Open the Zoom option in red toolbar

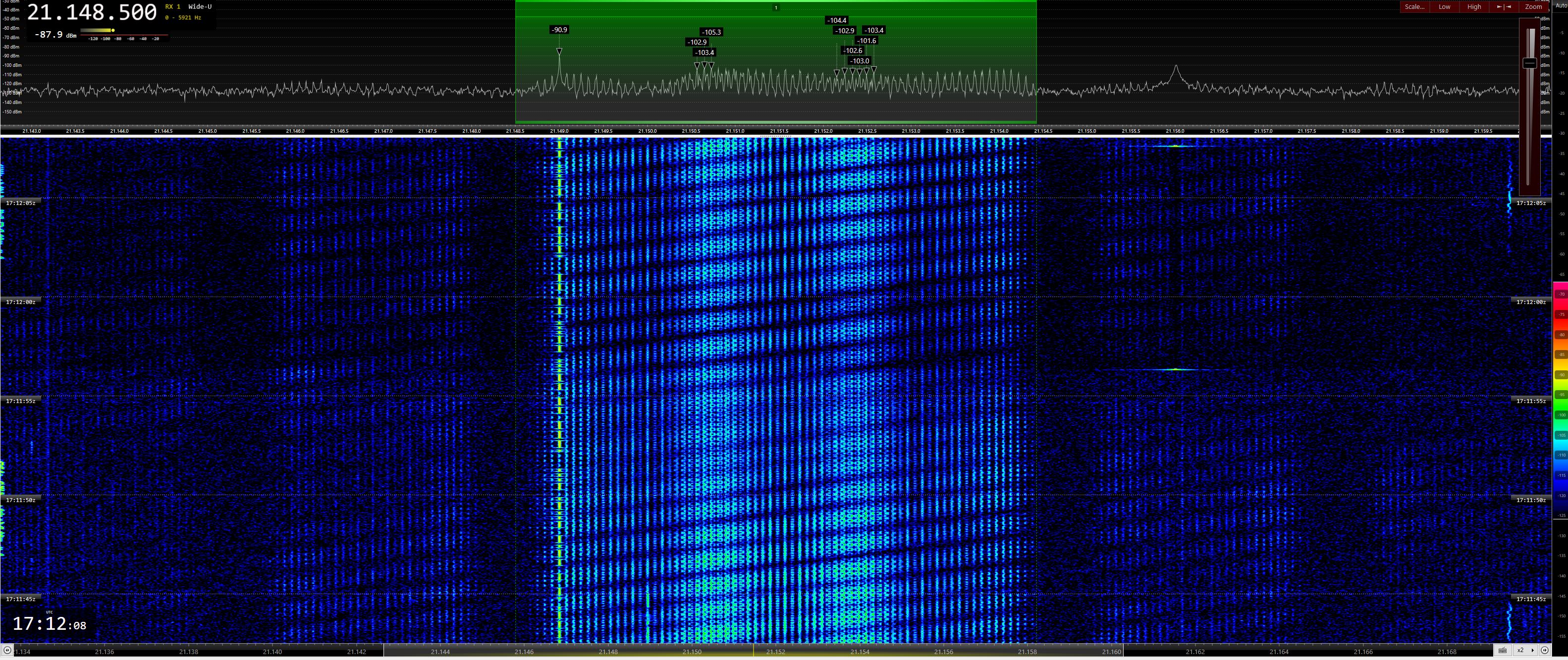pos(1533,7)
